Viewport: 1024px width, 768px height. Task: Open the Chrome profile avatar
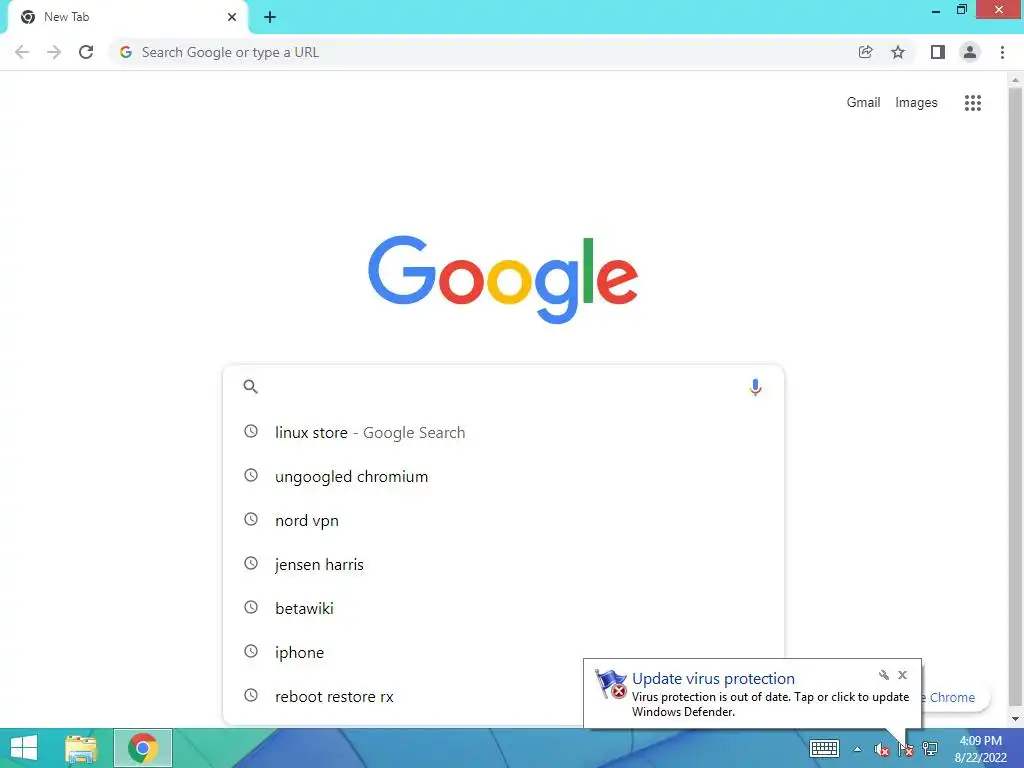[x=970, y=52]
